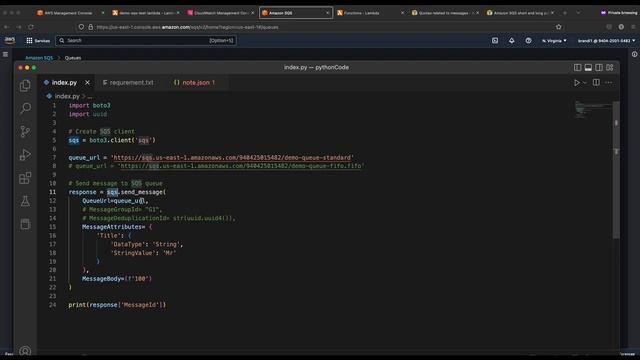This screenshot has width=640, height=360.
Task: Click 'StringValue' on line 18
Action: pos(133,253)
